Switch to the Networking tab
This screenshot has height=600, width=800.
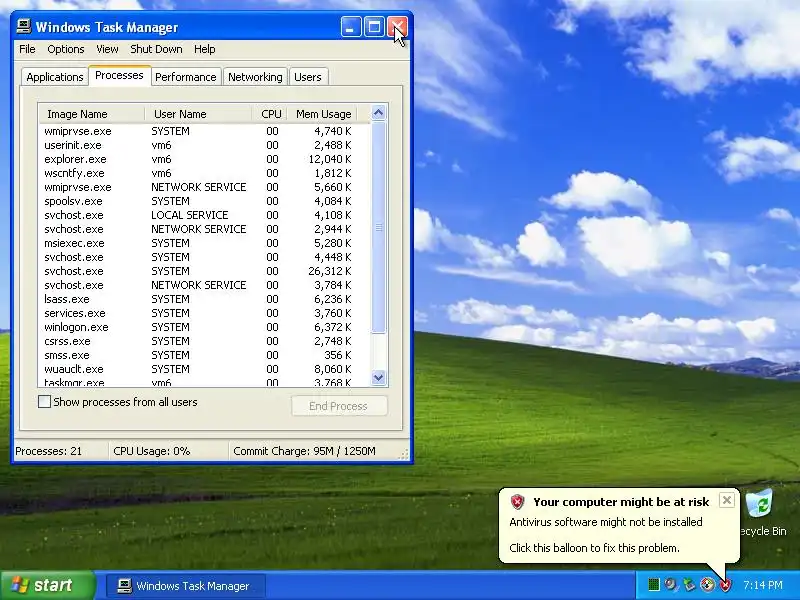click(x=255, y=77)
